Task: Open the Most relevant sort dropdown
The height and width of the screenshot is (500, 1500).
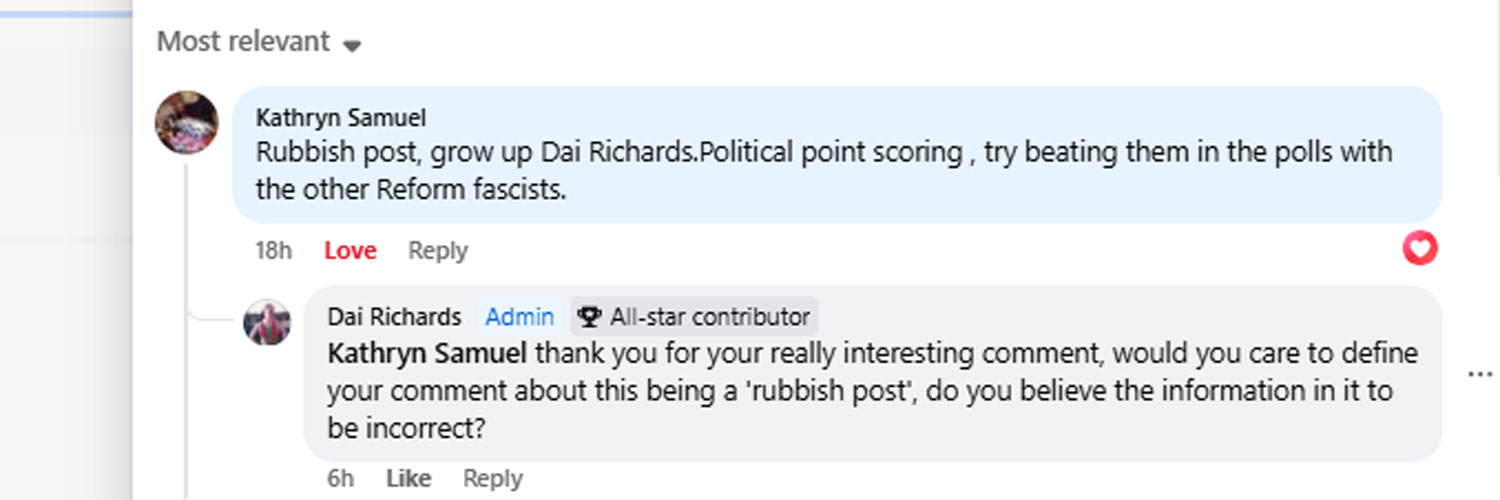Action: [x=243, y=42]
